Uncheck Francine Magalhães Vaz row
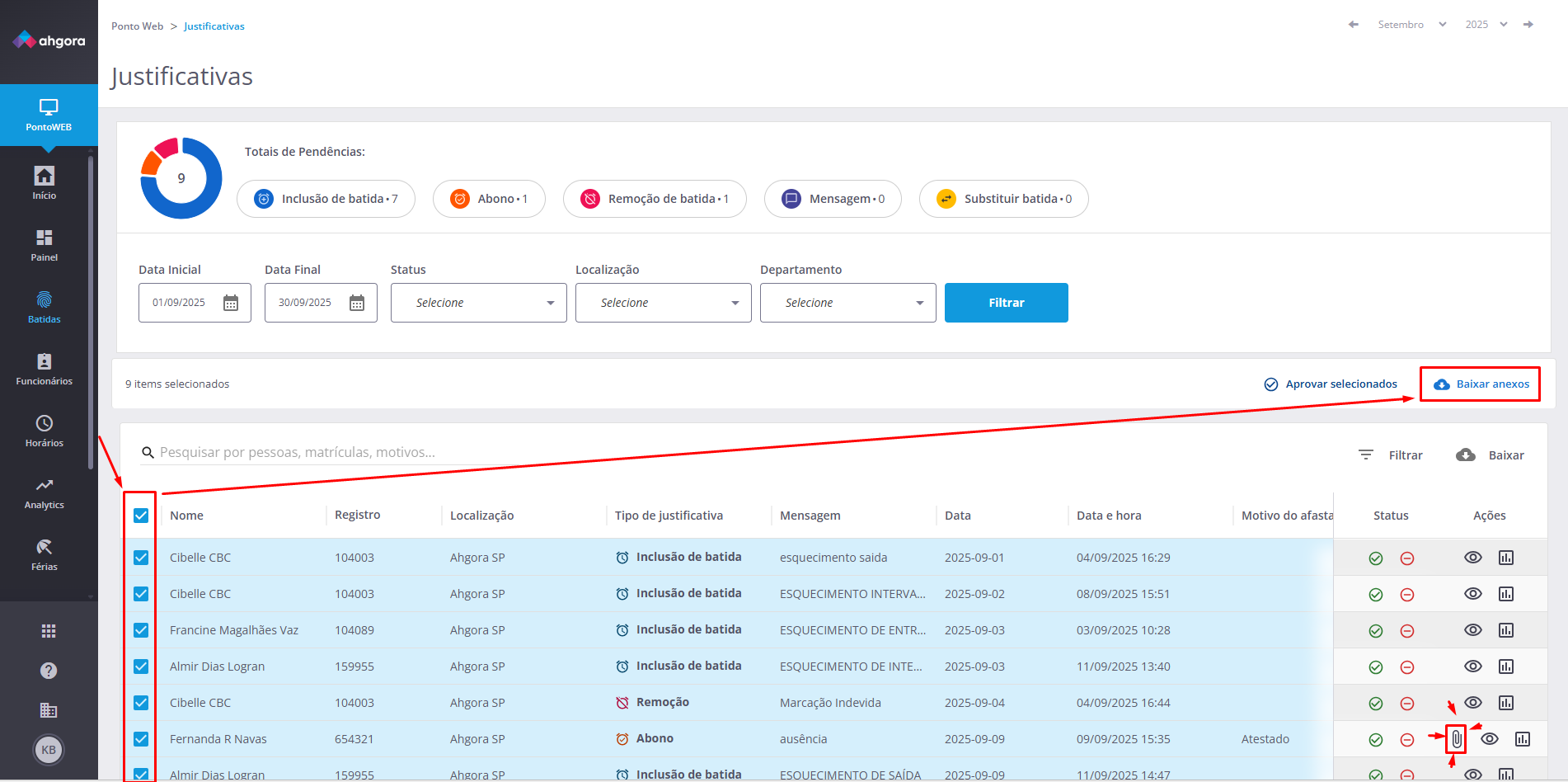Screen dimensions: 1568x782 [141, 630]
